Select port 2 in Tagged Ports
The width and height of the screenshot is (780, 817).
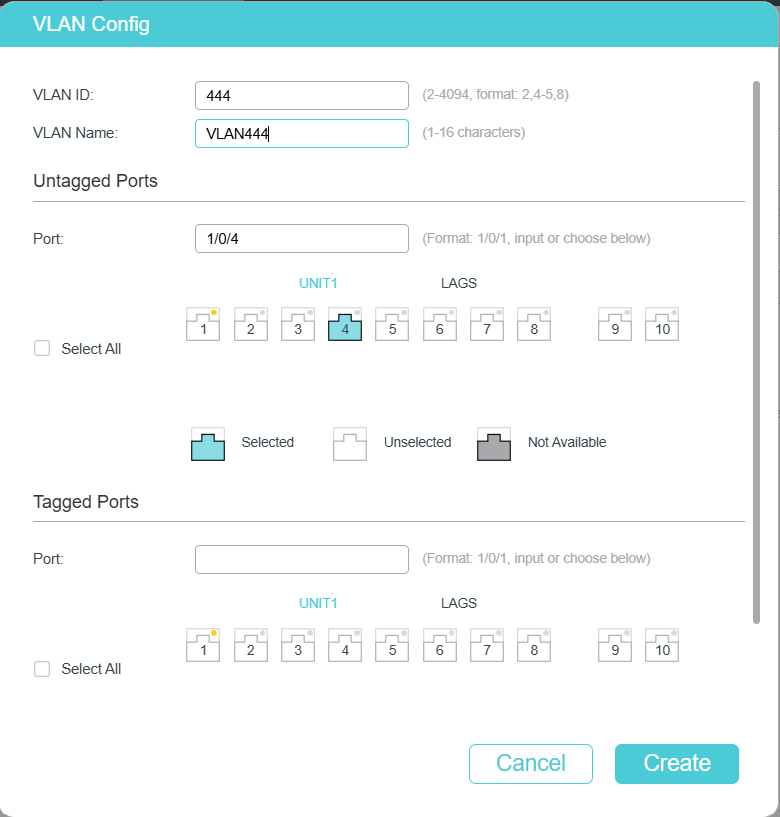pyautogui.click(x=251, y=645)
